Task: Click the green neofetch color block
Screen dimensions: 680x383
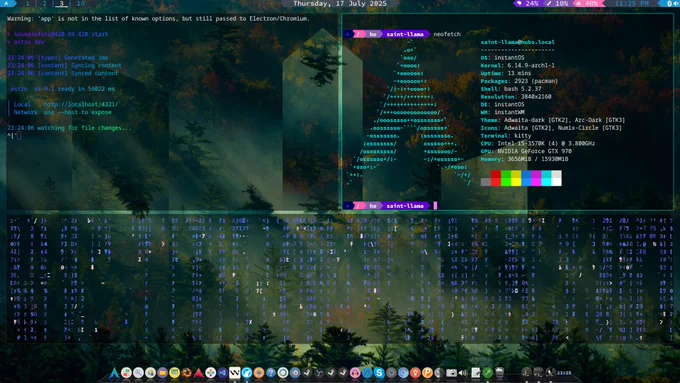Action: point(506,178)
